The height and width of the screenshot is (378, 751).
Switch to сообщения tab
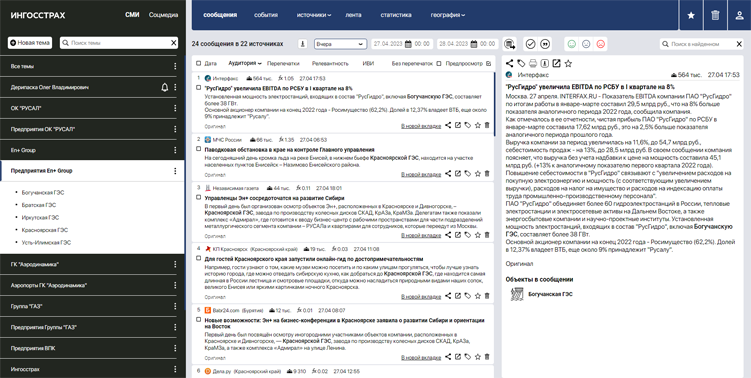[x=220, y=15]
